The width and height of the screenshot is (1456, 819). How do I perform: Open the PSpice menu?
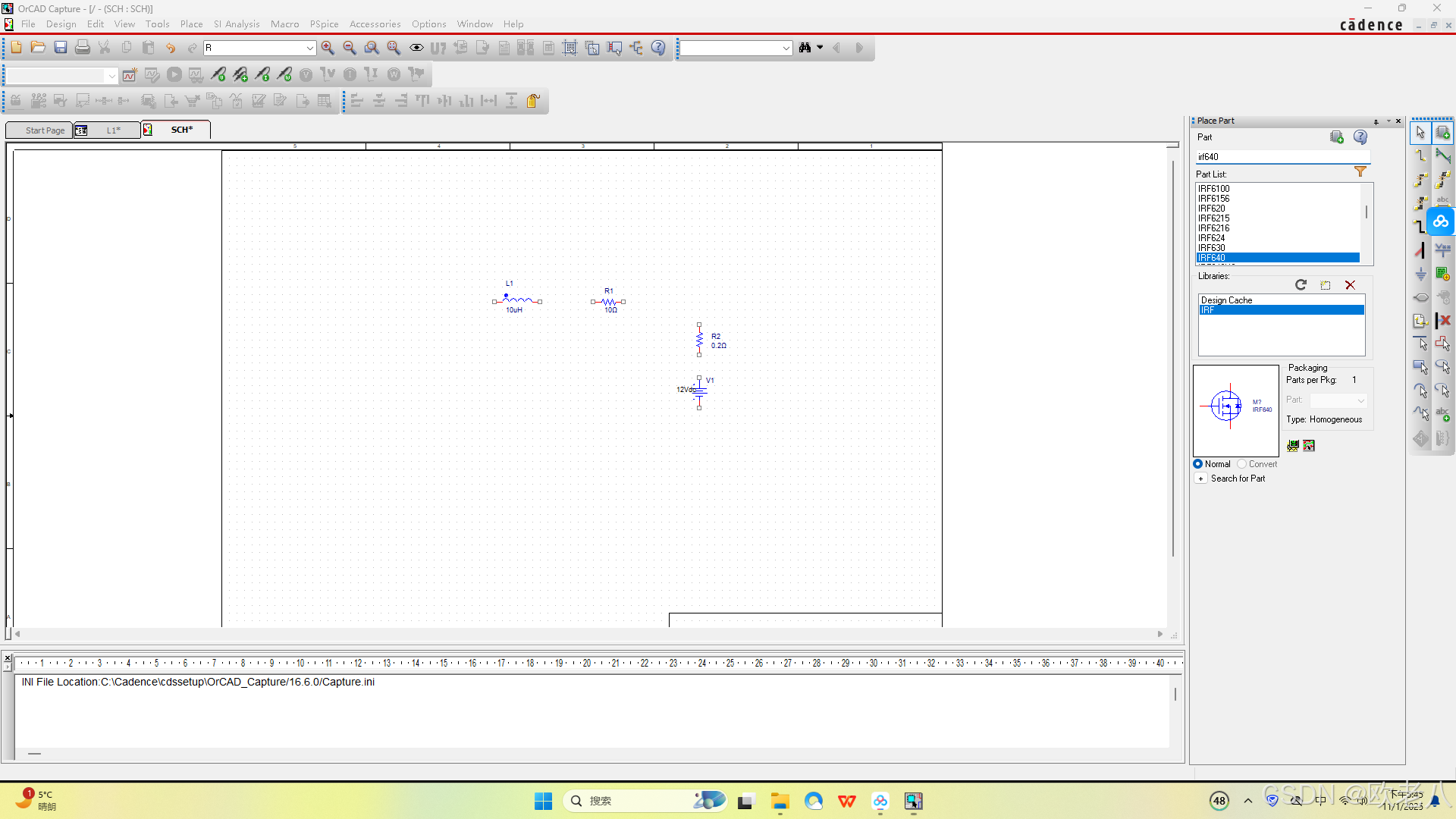324,24
